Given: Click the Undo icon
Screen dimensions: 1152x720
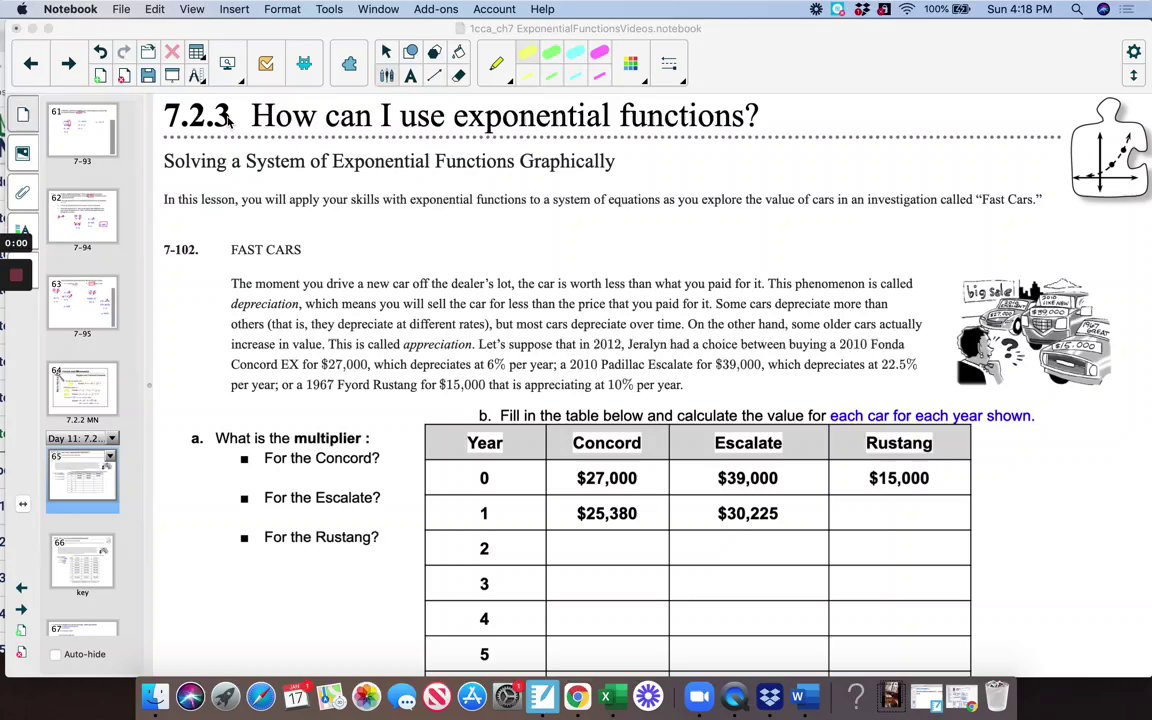Looking at the screenshot, I should [101, 51].
